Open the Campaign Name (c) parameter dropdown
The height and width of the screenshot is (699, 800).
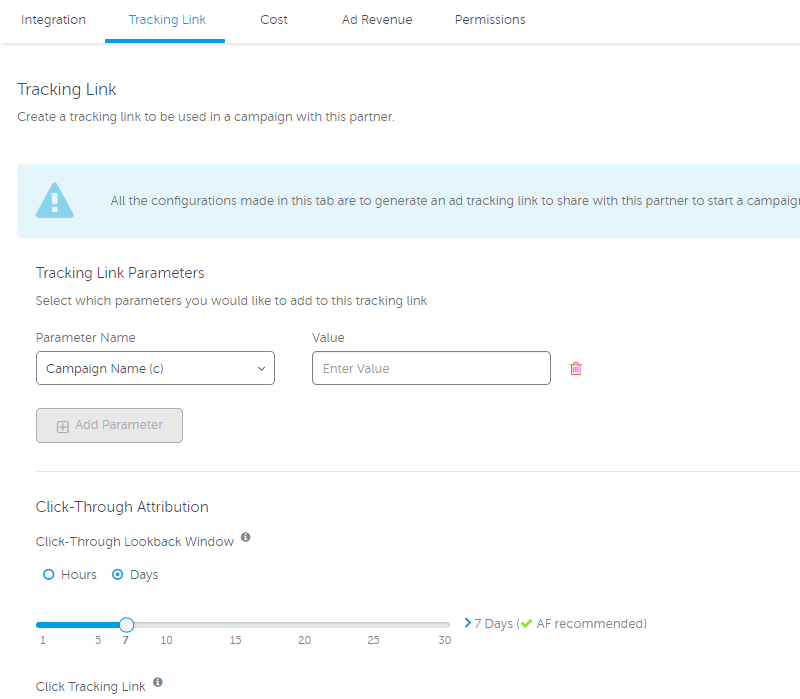tap(155, 369)
